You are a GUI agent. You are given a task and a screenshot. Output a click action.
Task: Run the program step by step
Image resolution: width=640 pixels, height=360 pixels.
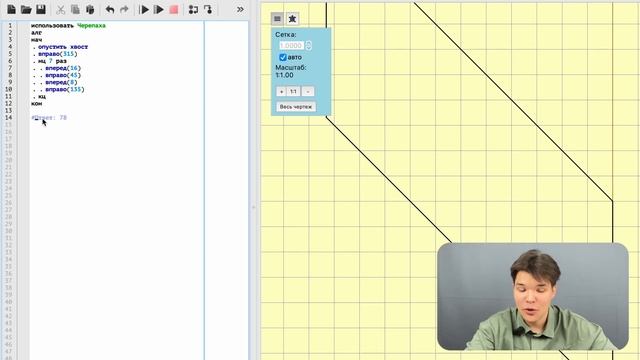(x=159, y=9)
